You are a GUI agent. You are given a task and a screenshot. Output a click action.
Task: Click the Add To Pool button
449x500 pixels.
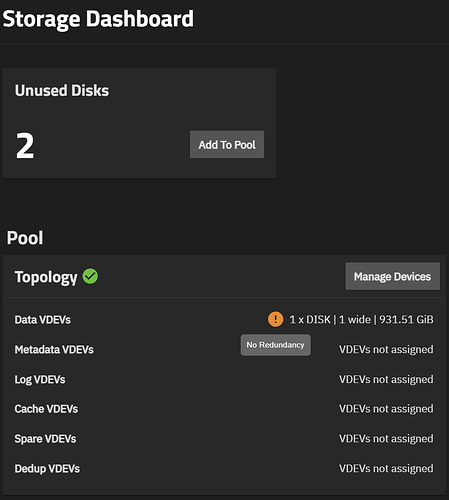pos(227,144)
